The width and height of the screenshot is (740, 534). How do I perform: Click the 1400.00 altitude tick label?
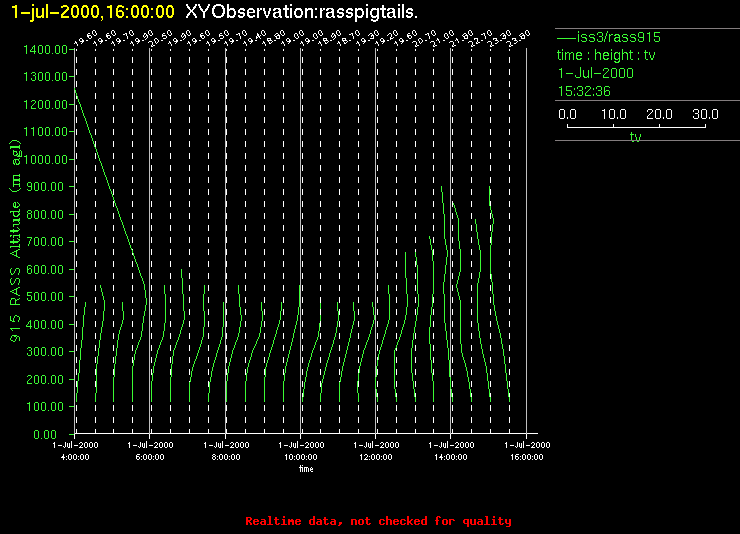coord(45,50)
